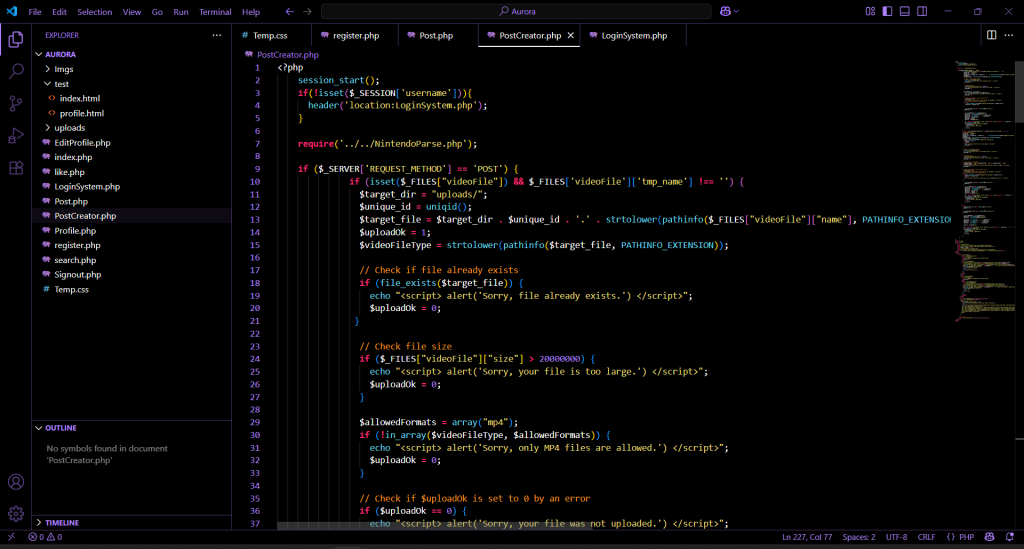Go back with the left arrow
Viewport: 1024px width, 549px height.
click(x=289, y=11)
